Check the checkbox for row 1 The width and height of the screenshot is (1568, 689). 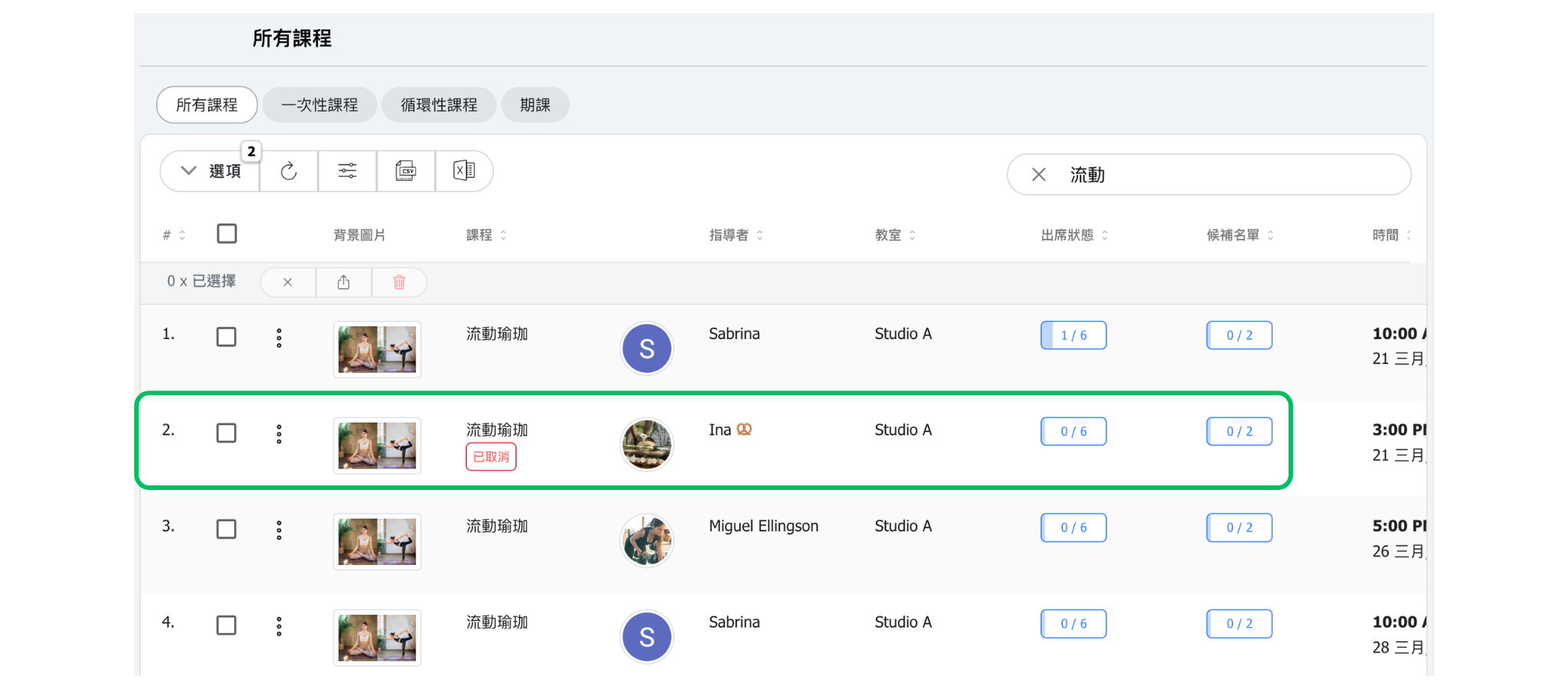(x=227, y=337)
